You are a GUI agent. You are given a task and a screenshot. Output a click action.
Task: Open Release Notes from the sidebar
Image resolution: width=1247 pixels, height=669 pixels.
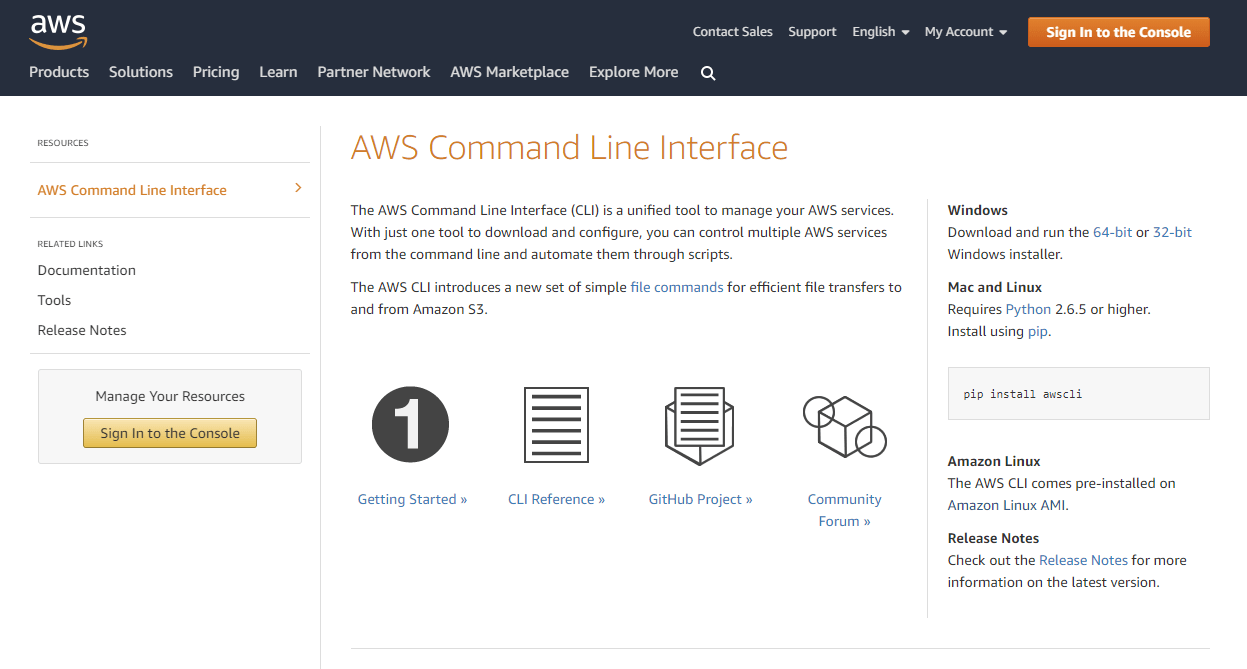[x=81, y=330]
